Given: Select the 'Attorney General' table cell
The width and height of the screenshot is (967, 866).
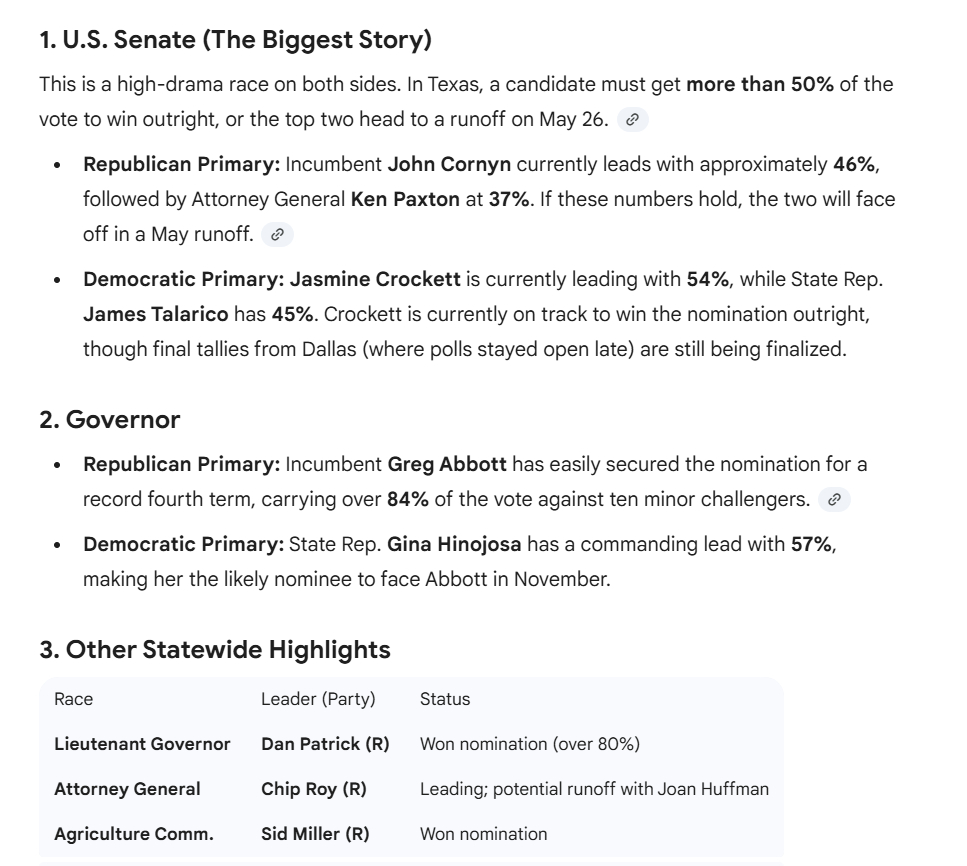Looking at the screenshot, I should 127,789.
